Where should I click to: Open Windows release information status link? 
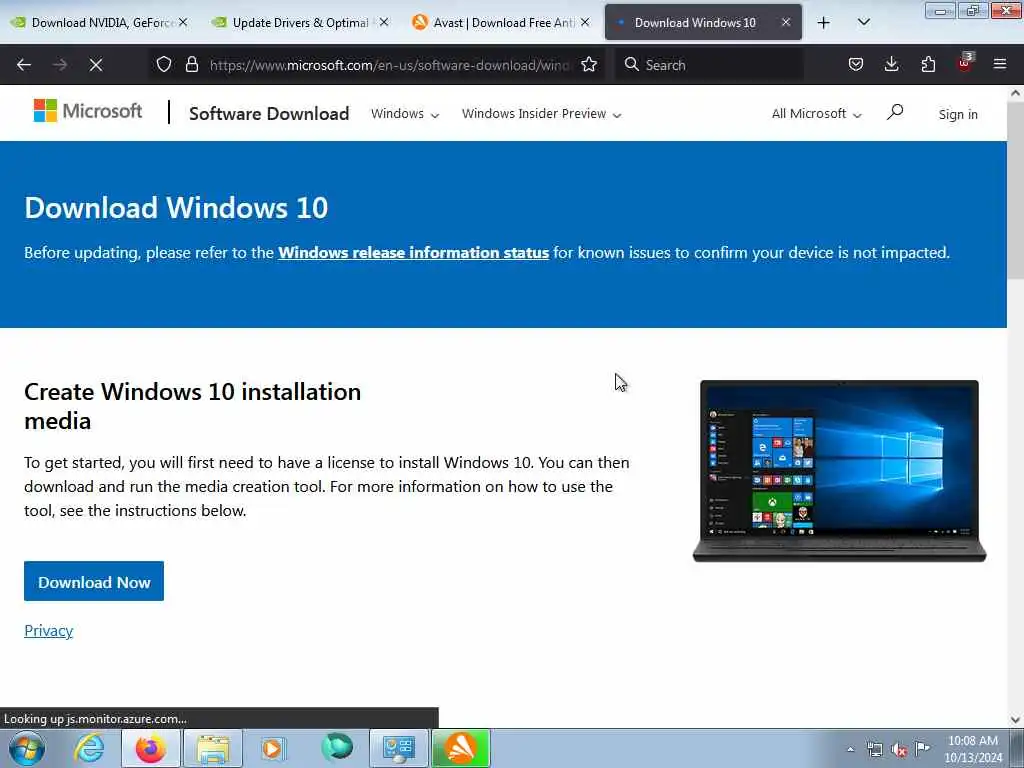pos(413,253)
